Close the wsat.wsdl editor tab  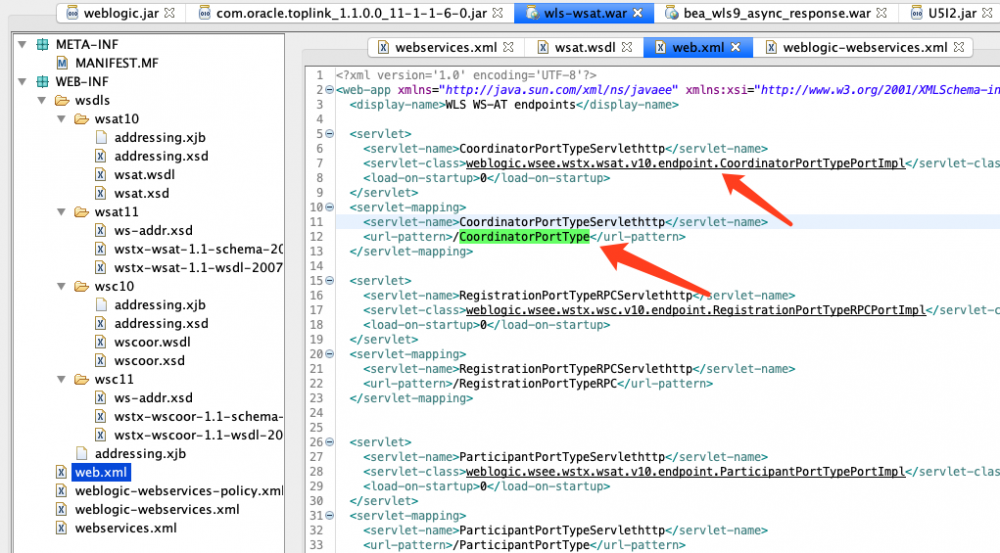[x=627, y=47]
